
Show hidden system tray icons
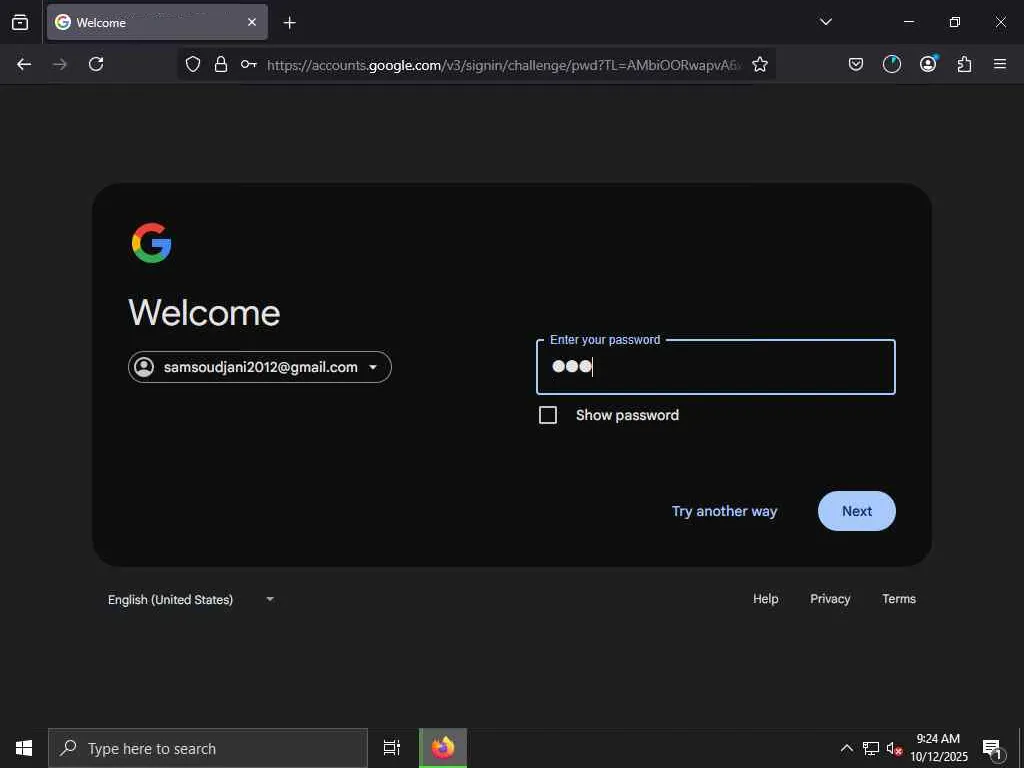coord(846,748)
